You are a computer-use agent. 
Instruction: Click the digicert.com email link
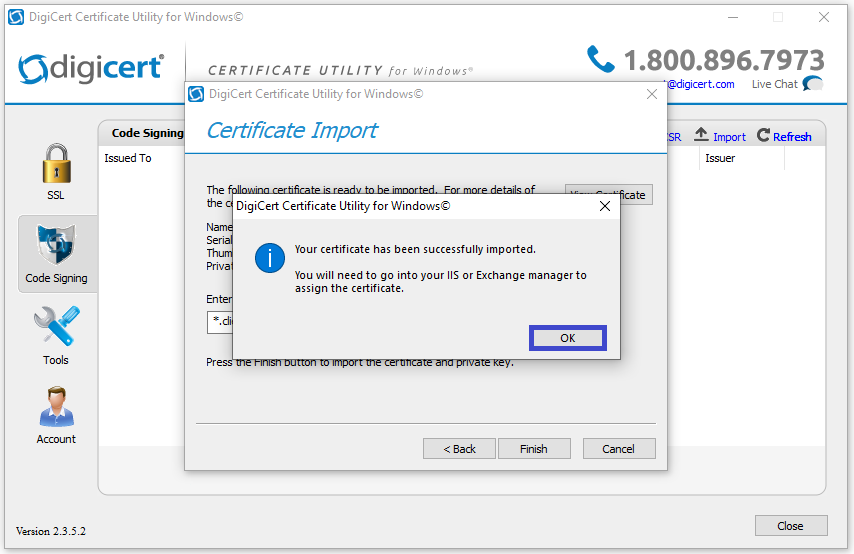coord(700,84)
